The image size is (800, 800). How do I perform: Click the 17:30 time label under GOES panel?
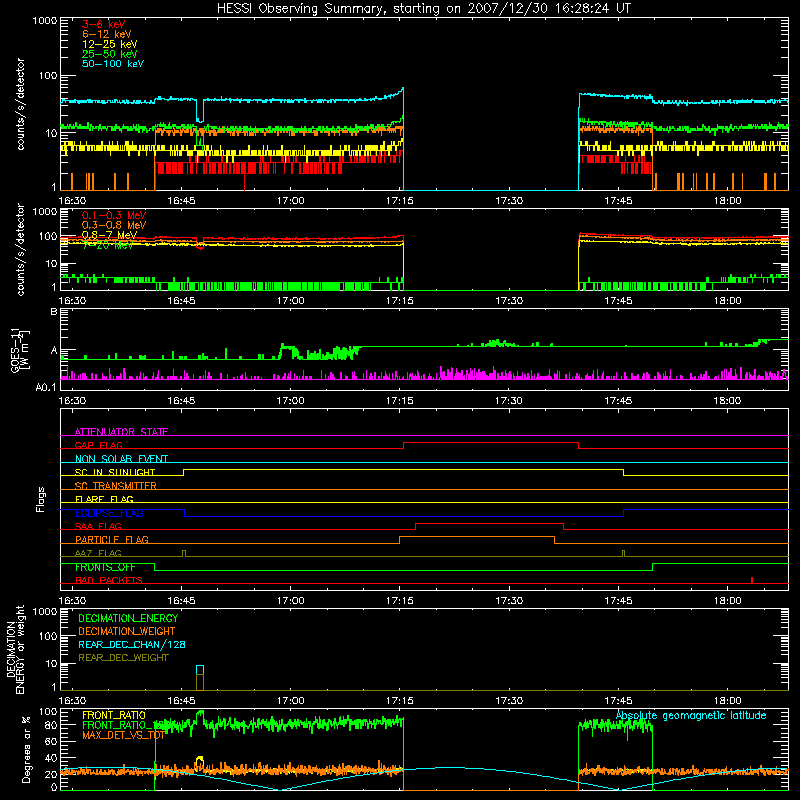(509, 401)
